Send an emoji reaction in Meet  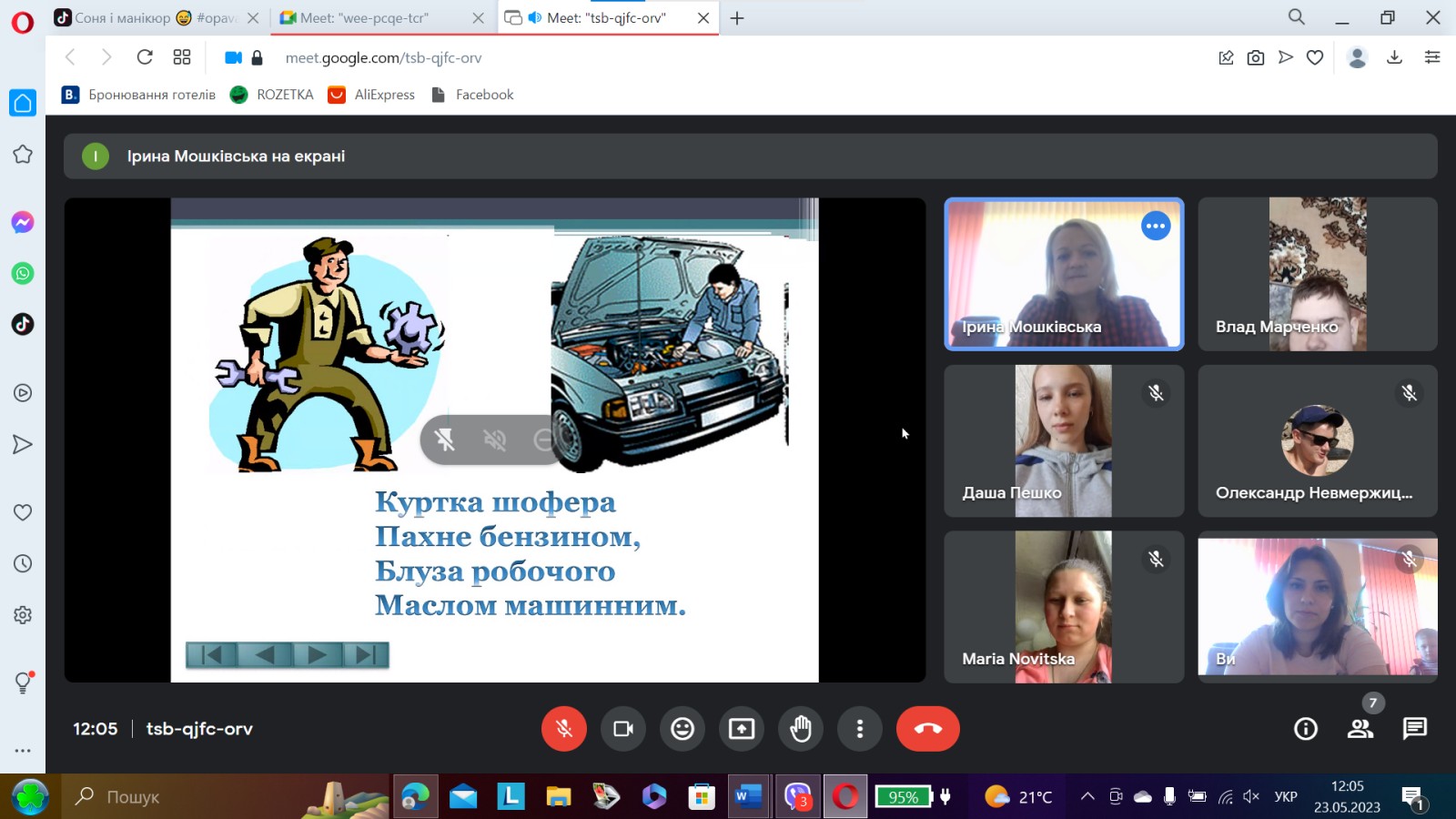pyautogui.click(x=682, y=729)
